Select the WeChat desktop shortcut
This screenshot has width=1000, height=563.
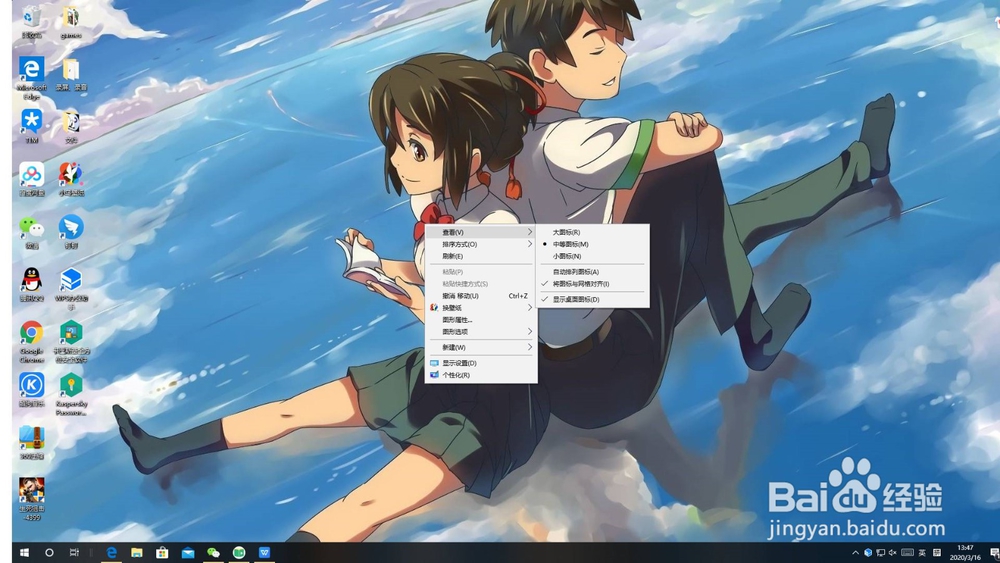click(x=31, y=231)
